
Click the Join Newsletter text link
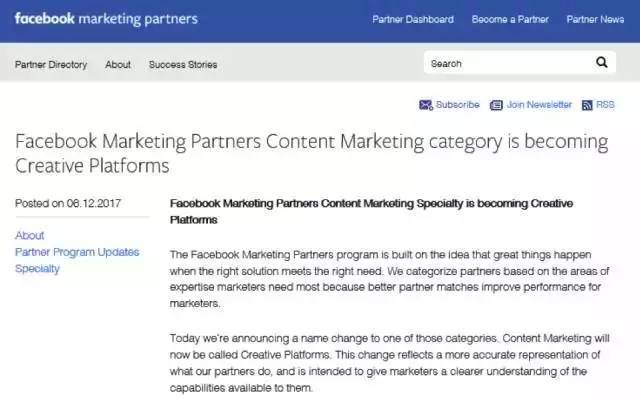539,105
